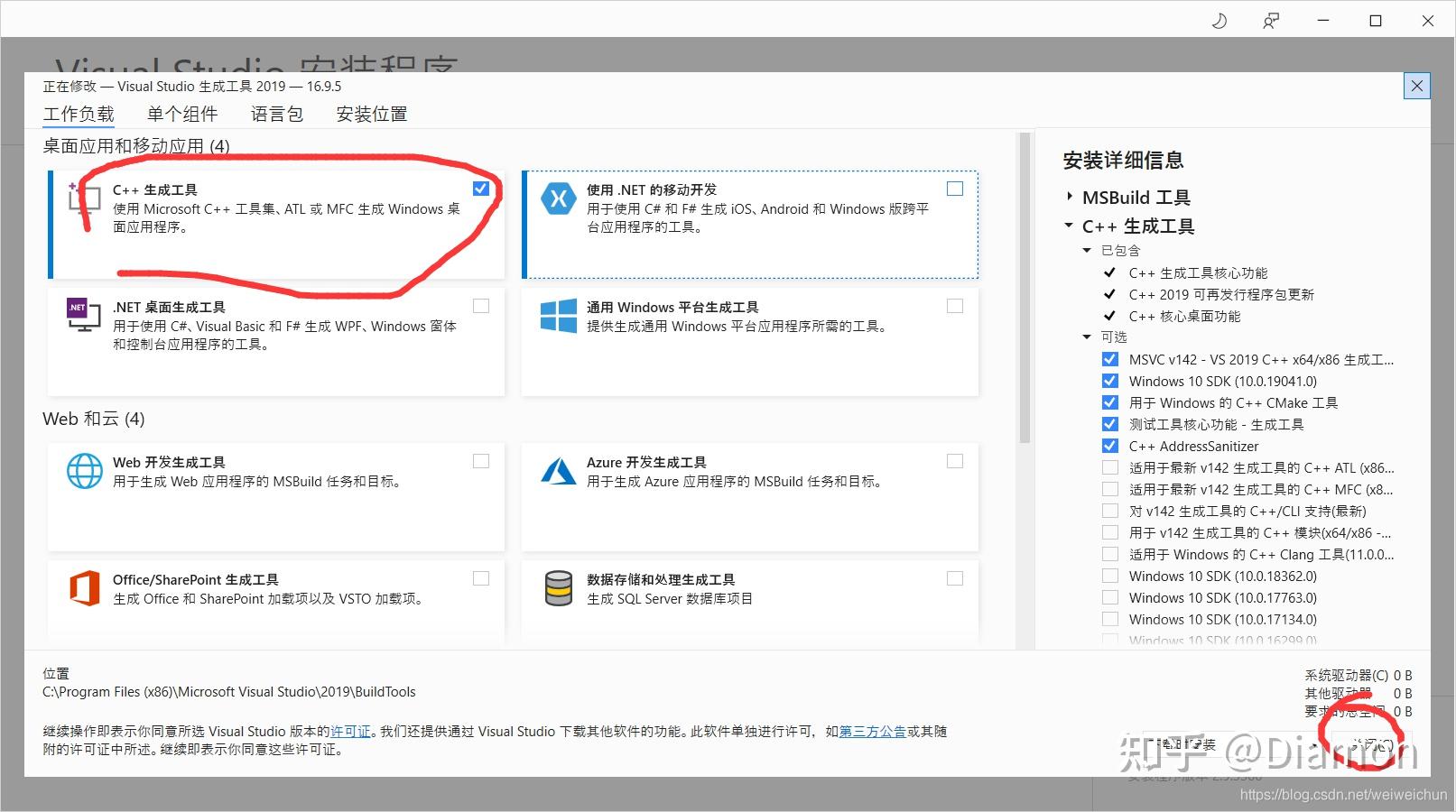
Task: Check the Office/SharePoint 生成工具 checkbox
Action: click(481, 578)
